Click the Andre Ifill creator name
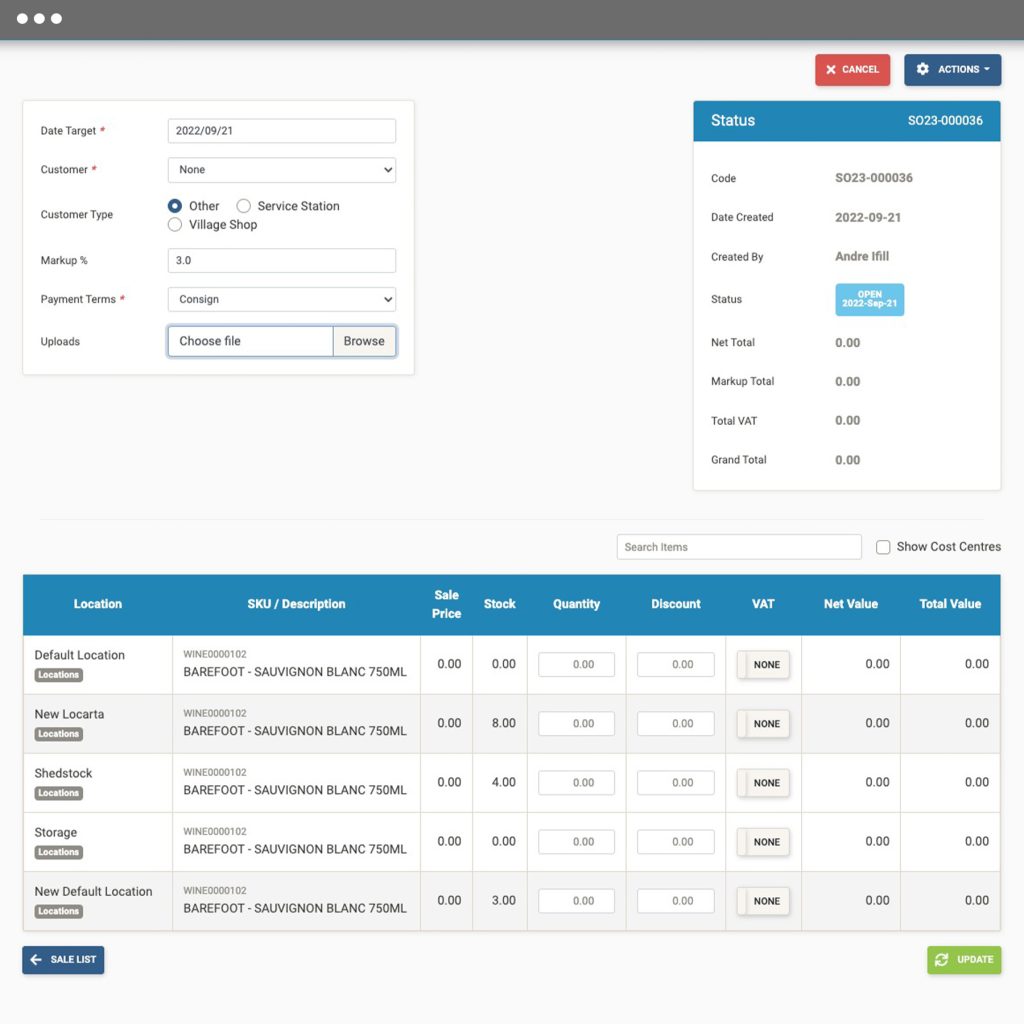 (861, 256)
